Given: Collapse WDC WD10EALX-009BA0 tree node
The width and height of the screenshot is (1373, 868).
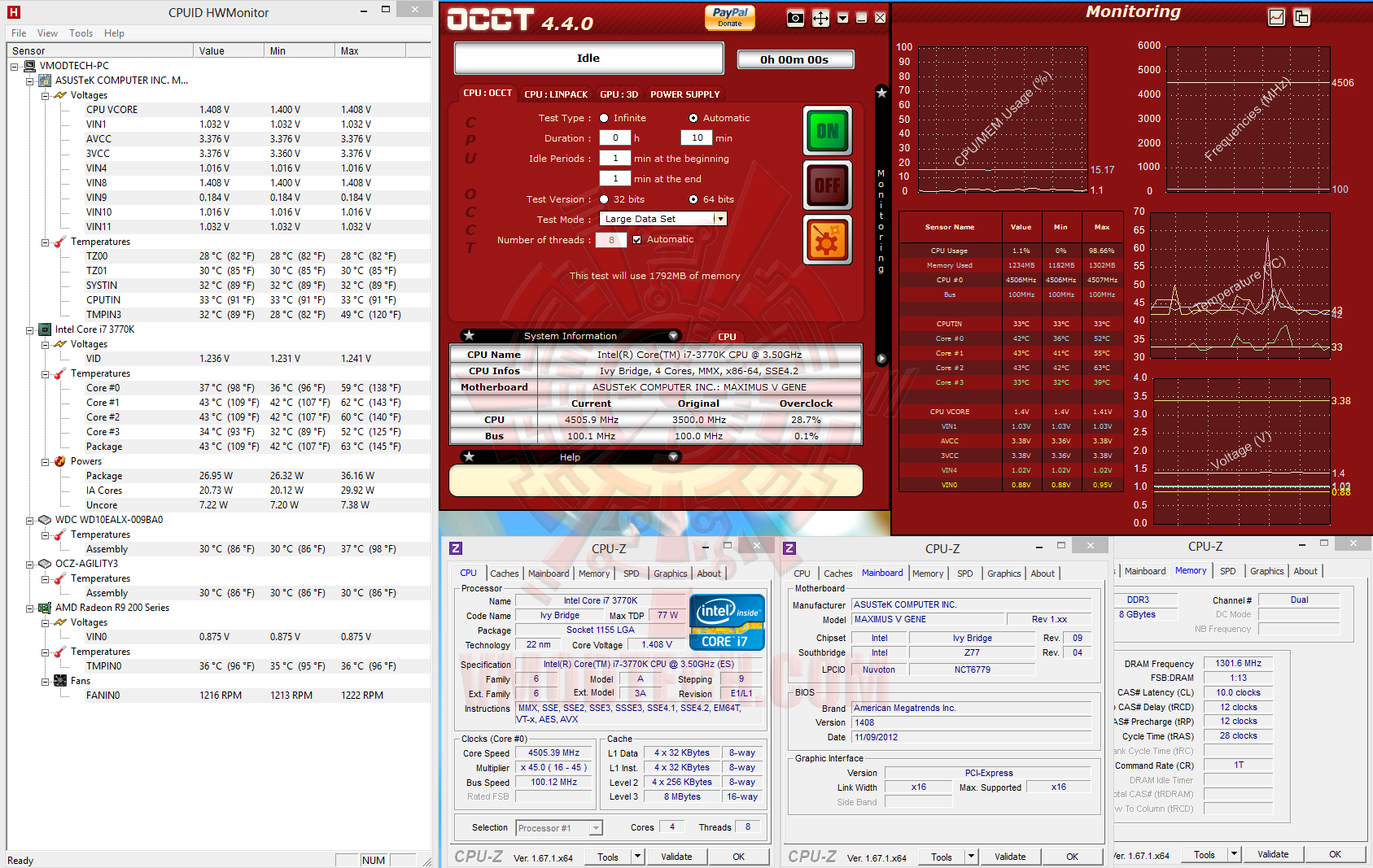Looking at the screenshot, I should (x=29, y=520).
